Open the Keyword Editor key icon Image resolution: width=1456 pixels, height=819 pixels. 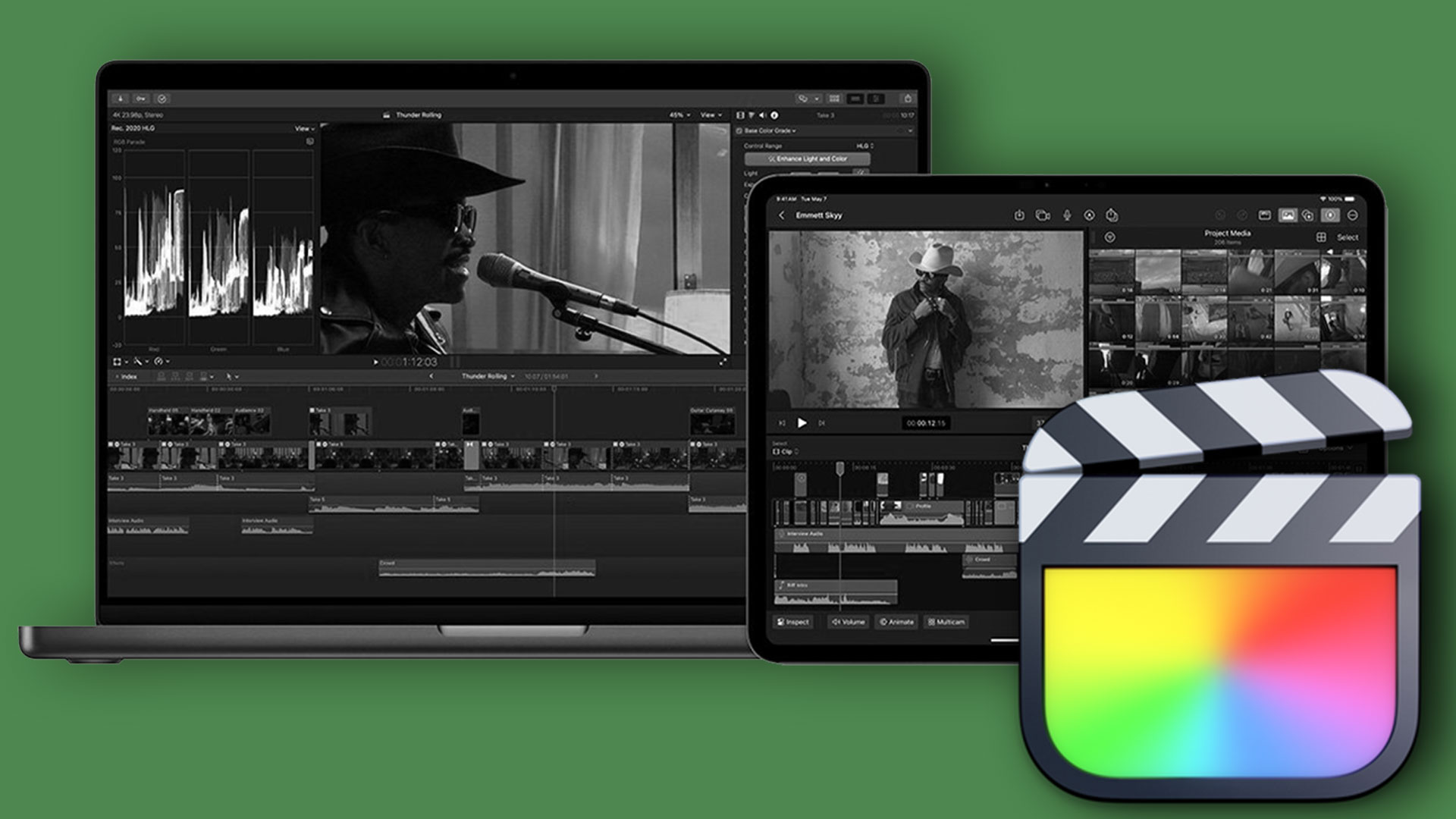(x=141, y=99)
